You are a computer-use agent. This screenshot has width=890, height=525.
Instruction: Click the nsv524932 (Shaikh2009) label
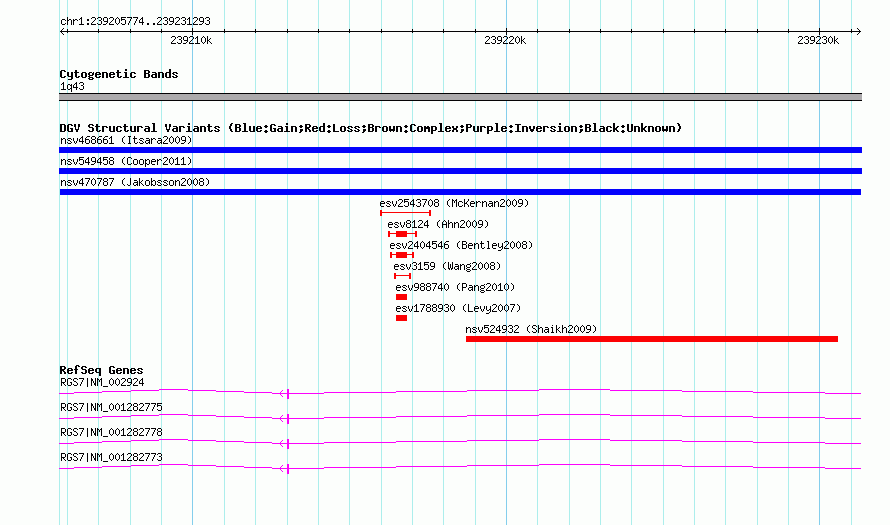[531, 329]
